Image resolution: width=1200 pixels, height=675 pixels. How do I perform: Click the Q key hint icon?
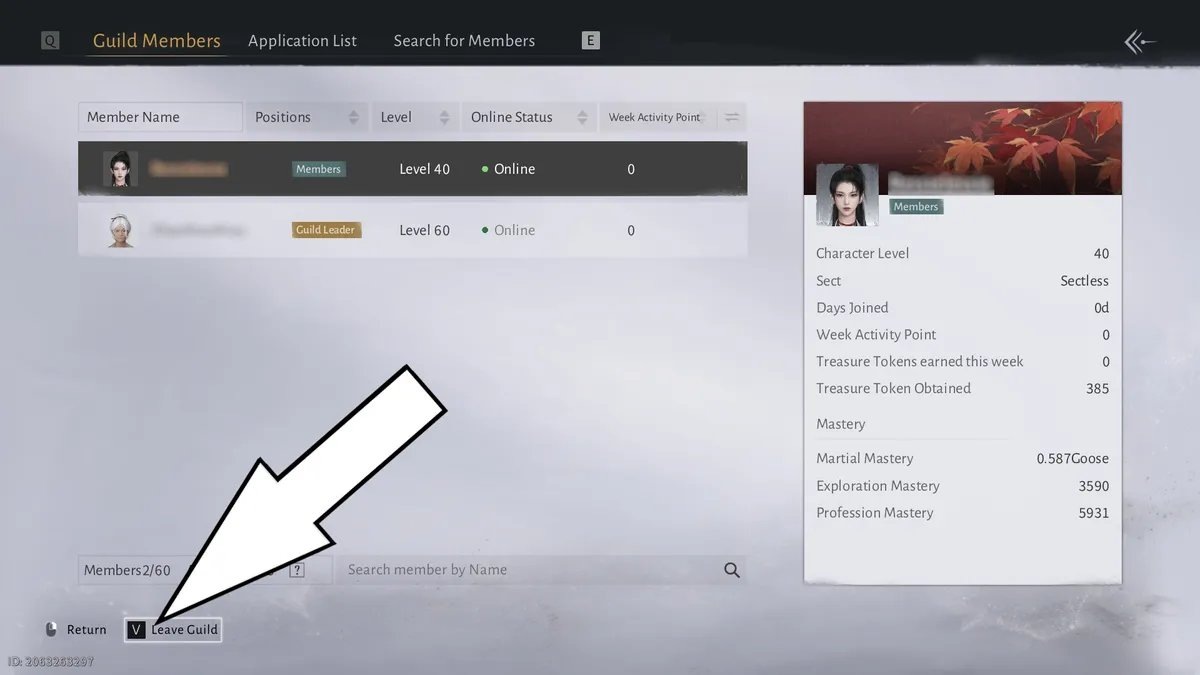pyautogui.click(x=50, y=41)
